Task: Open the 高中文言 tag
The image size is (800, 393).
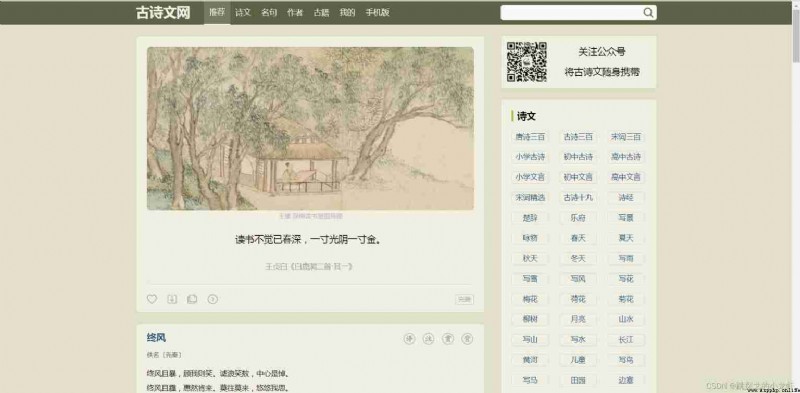Action: pos(626,177)
